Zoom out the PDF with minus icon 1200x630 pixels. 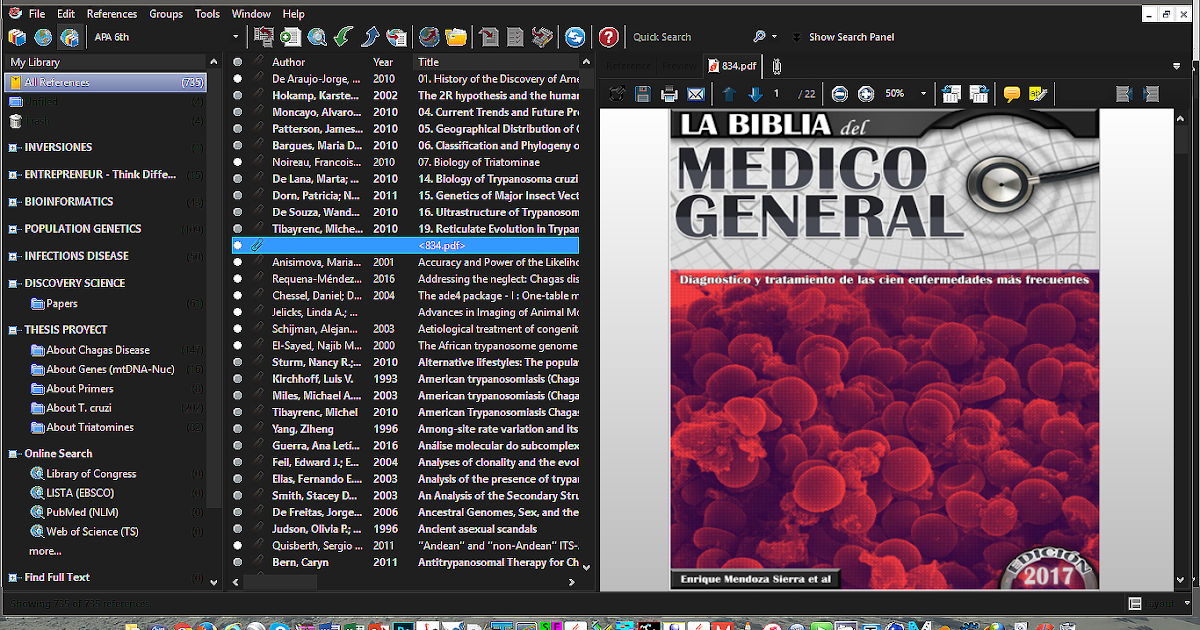point(840,94)
